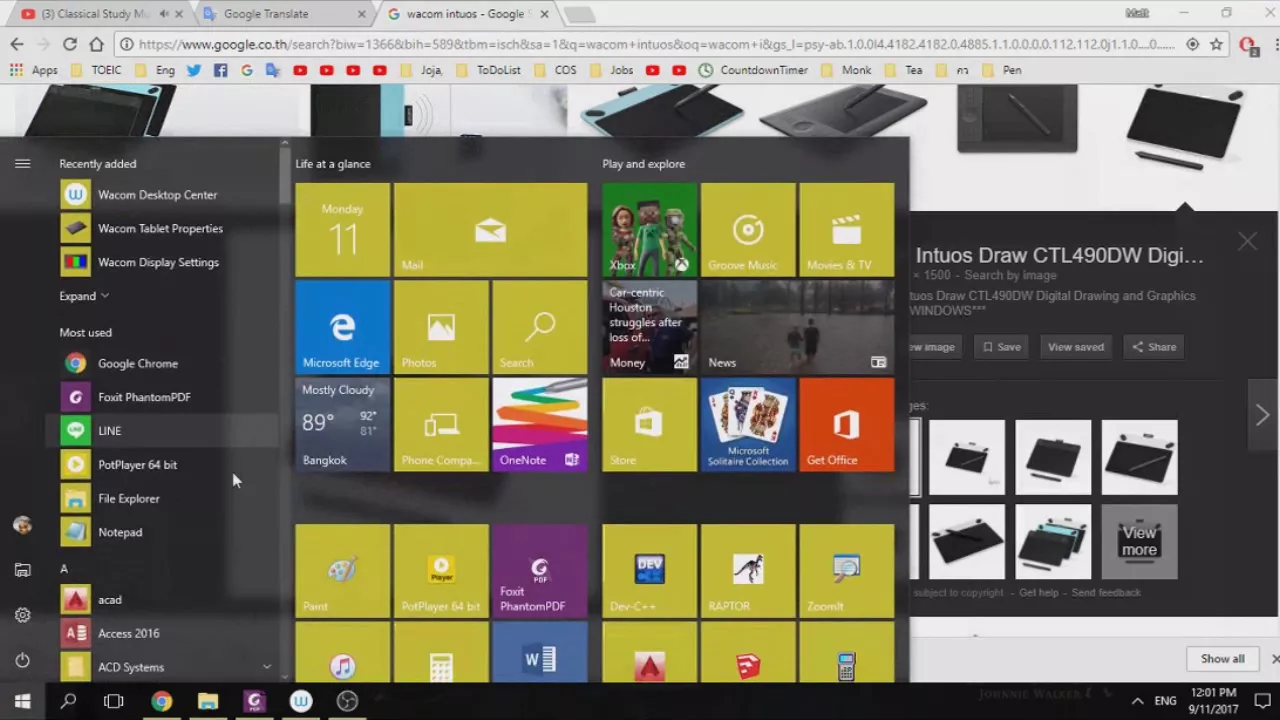Screen dimensions: 1280x720
Task: Open the Phone Companion tile
Action: pos(441,424)
